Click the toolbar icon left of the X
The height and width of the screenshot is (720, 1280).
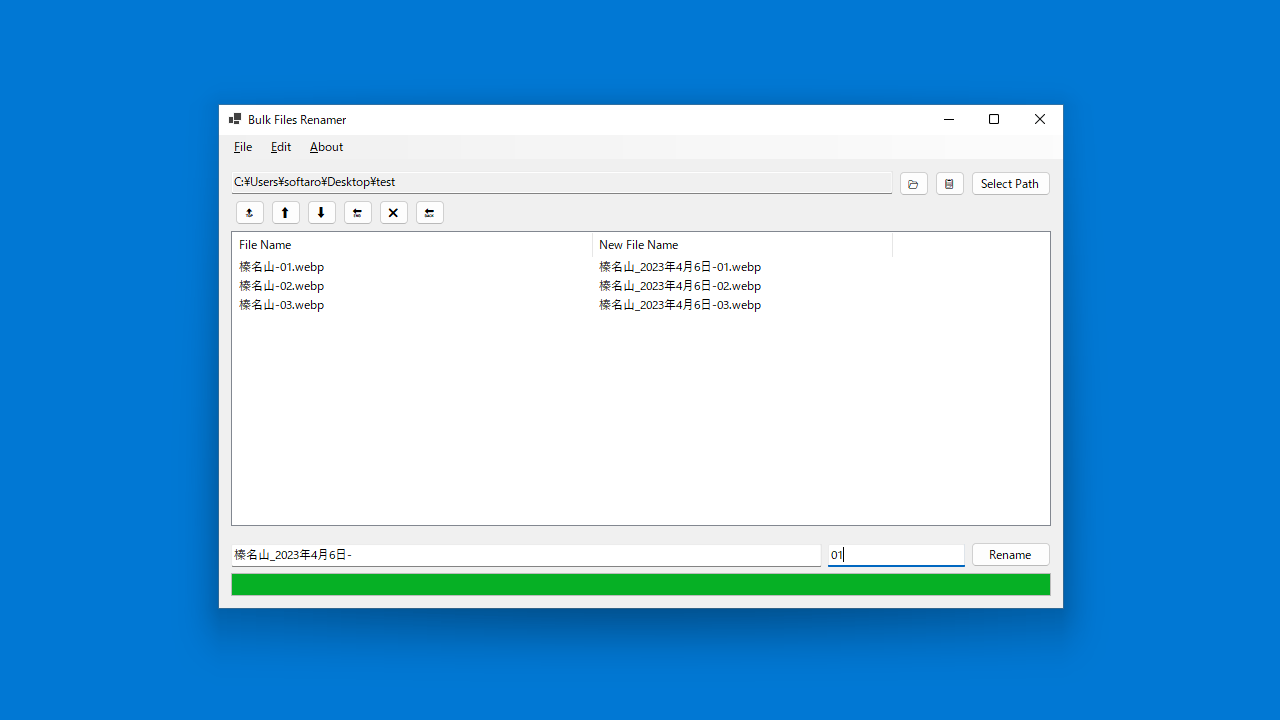click(x=357, y=213)
